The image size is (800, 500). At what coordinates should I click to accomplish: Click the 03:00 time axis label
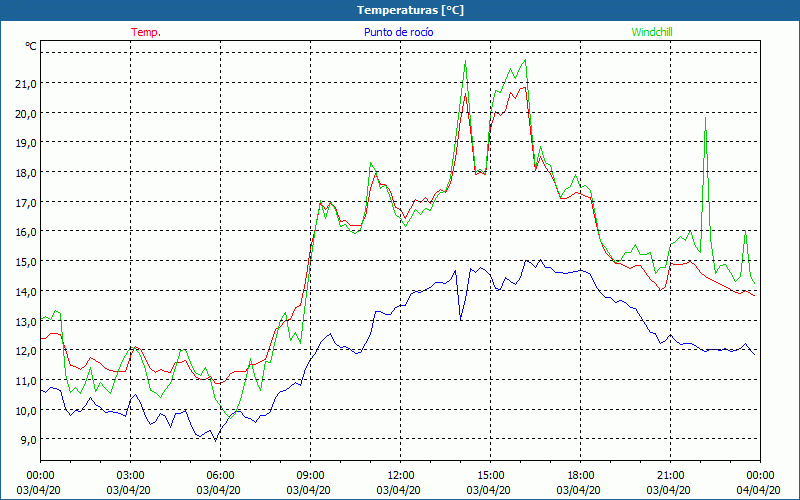tap(130, 476)
